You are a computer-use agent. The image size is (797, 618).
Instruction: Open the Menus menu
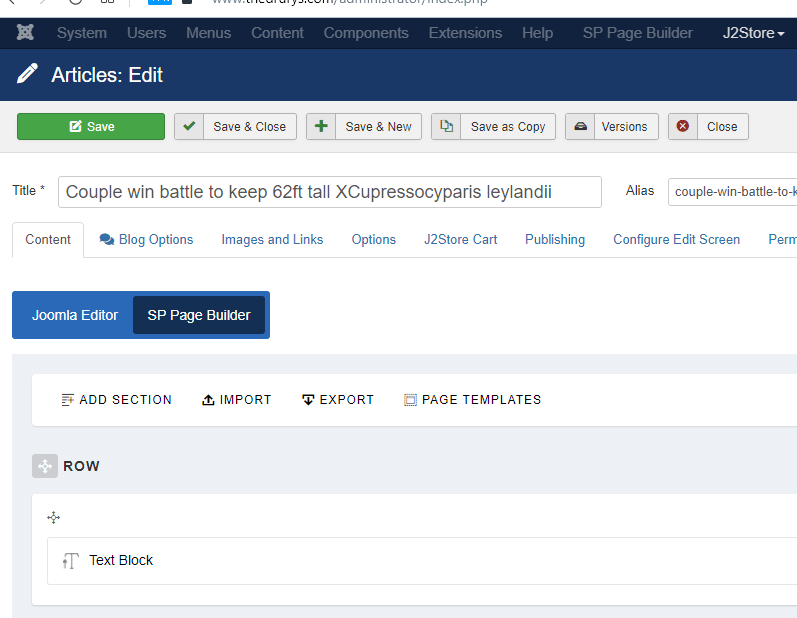pyautogui.click(x=208, y=33)
